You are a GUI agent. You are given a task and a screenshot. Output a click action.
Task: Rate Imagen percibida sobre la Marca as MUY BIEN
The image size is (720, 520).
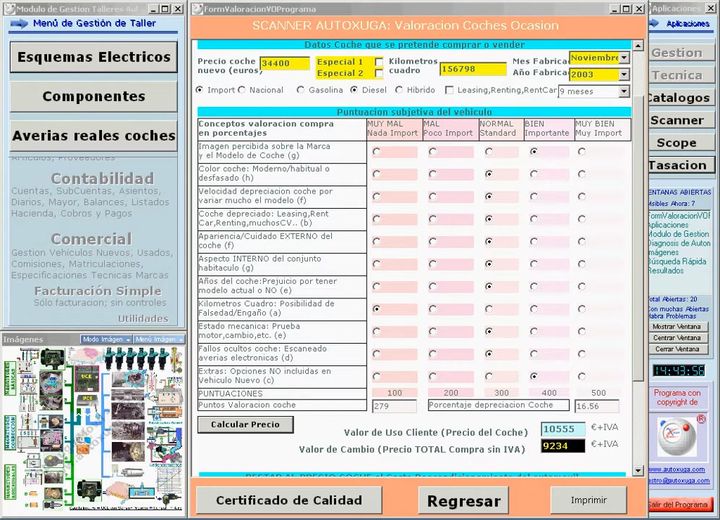582,151
